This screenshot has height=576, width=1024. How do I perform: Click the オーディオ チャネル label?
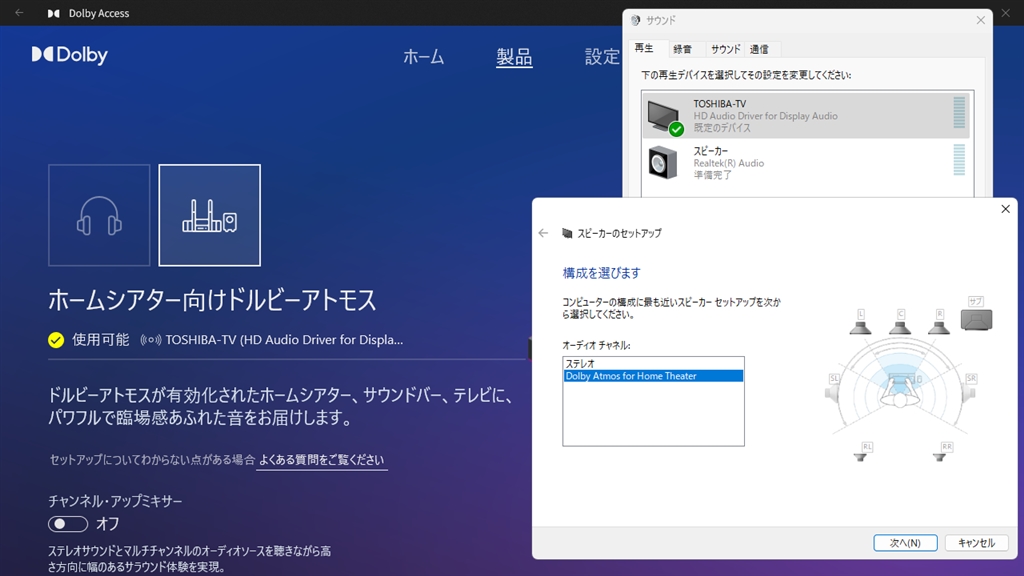coord(596,345)
